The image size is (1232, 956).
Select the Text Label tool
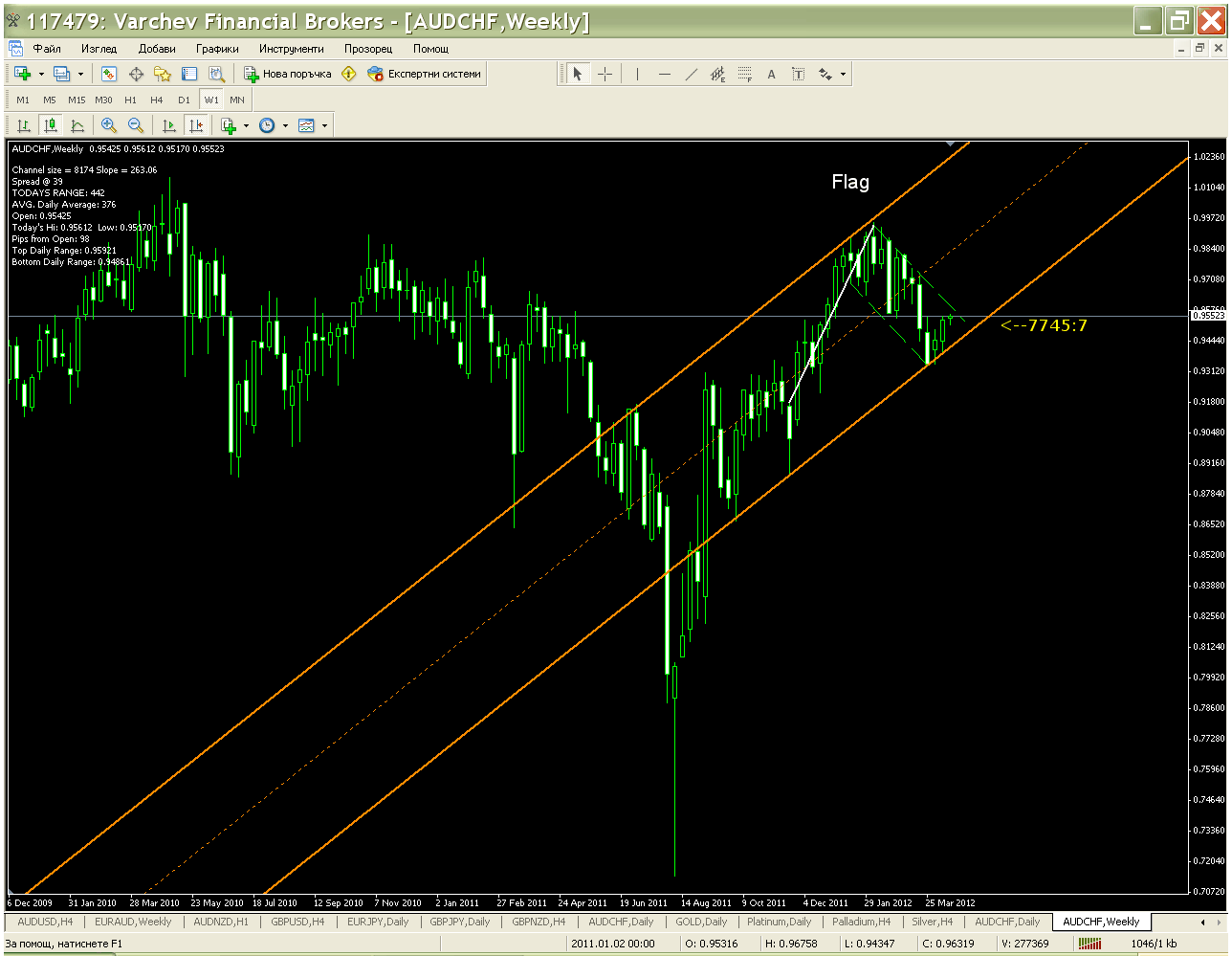click(799, 74)
